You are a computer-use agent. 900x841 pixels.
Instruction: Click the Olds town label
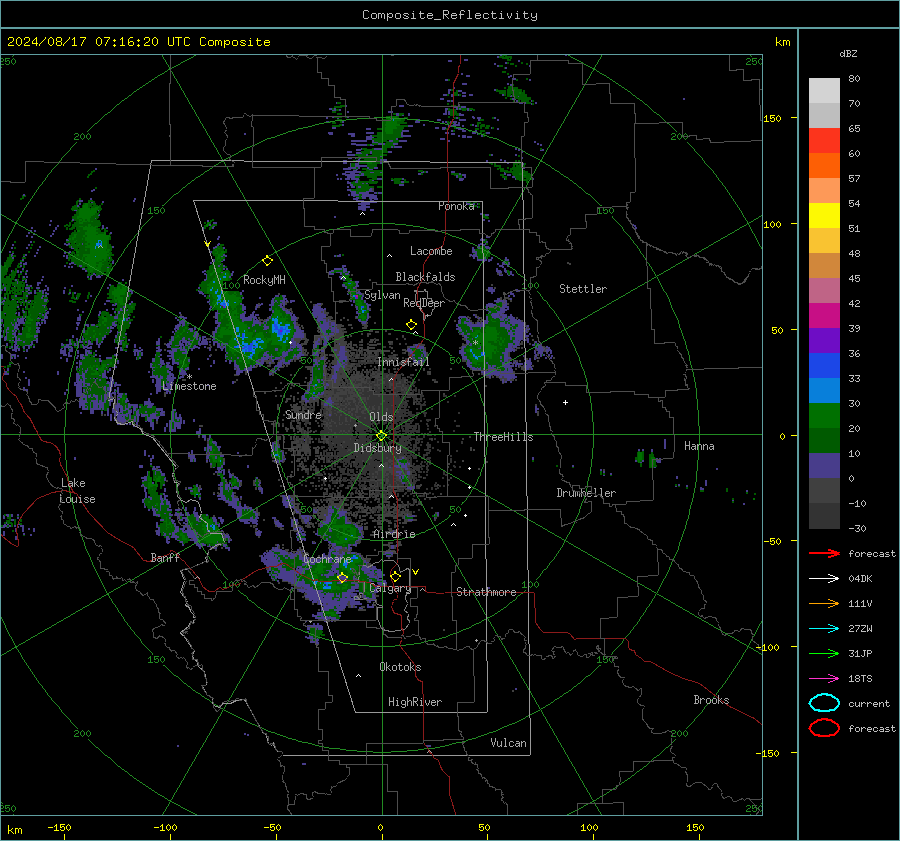[x=381, y=417]
